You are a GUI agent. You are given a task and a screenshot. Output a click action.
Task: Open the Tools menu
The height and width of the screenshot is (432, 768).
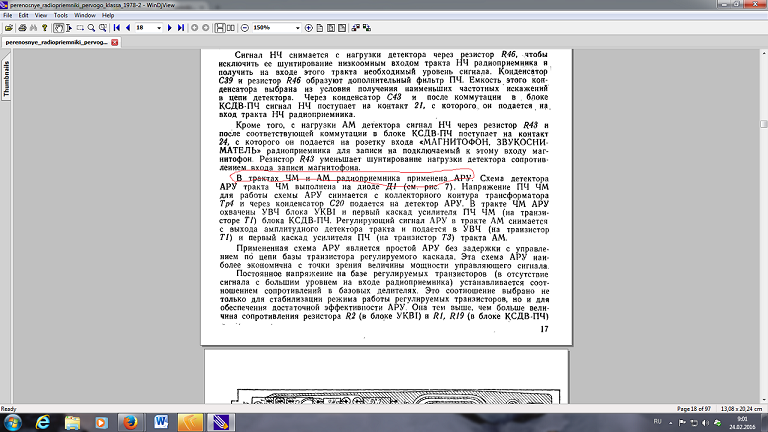click(x=60, y=16)
